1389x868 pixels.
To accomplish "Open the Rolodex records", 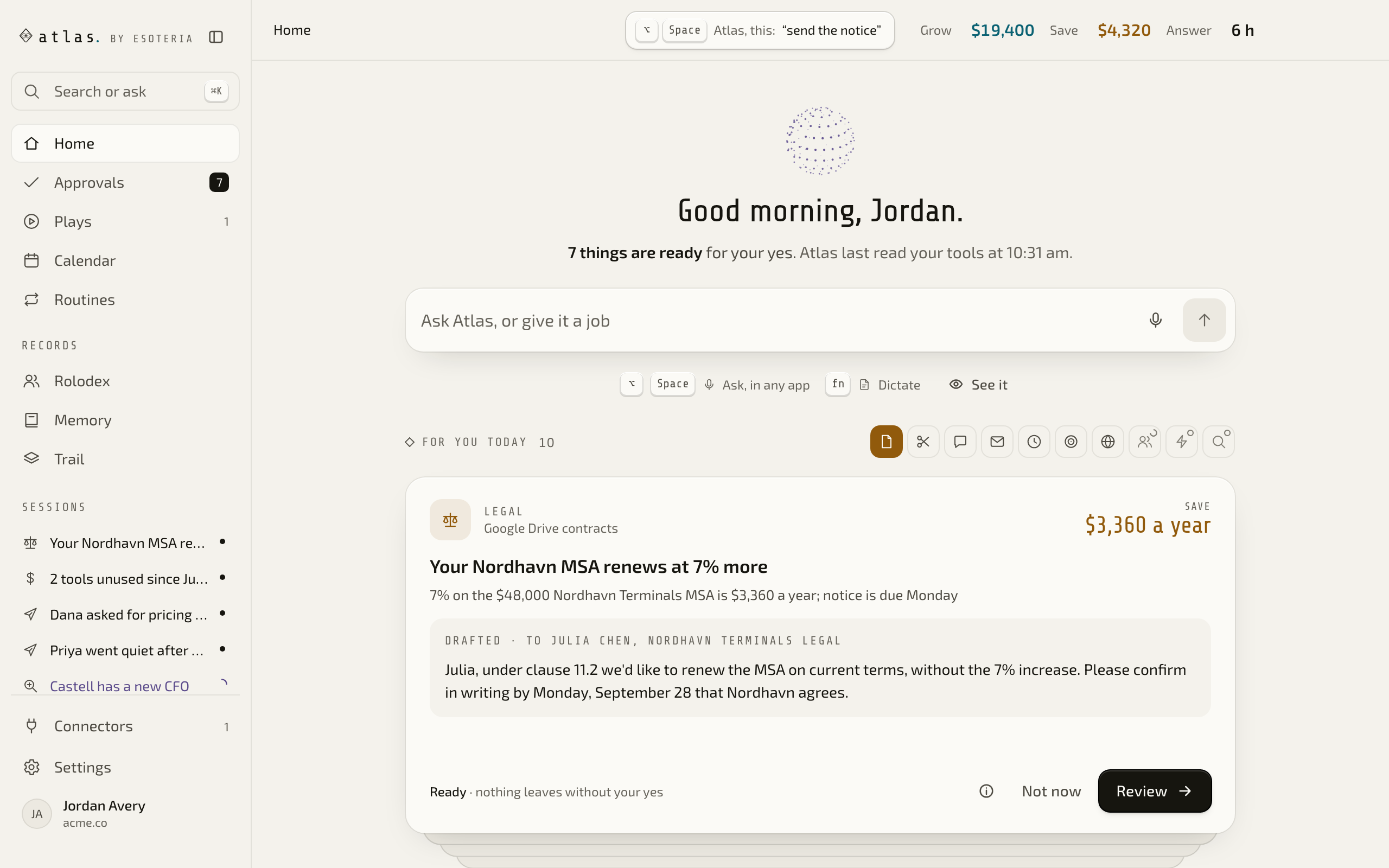I will pos(125,381).
